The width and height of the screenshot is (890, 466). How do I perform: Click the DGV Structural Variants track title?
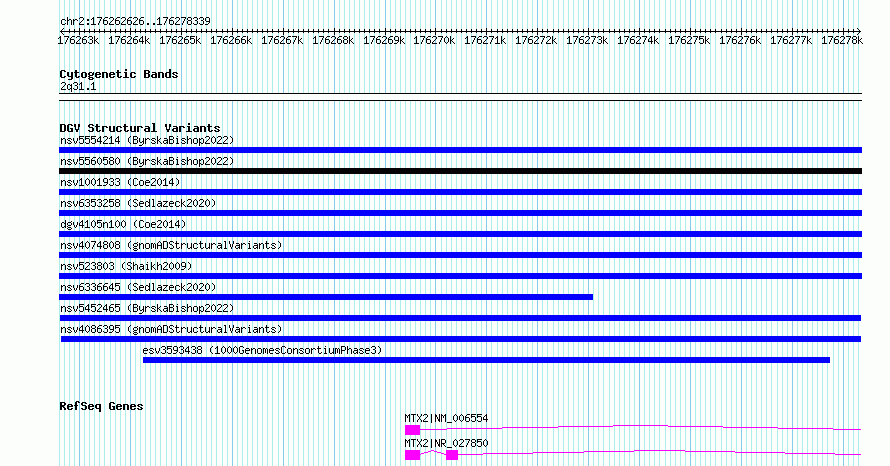140,128
